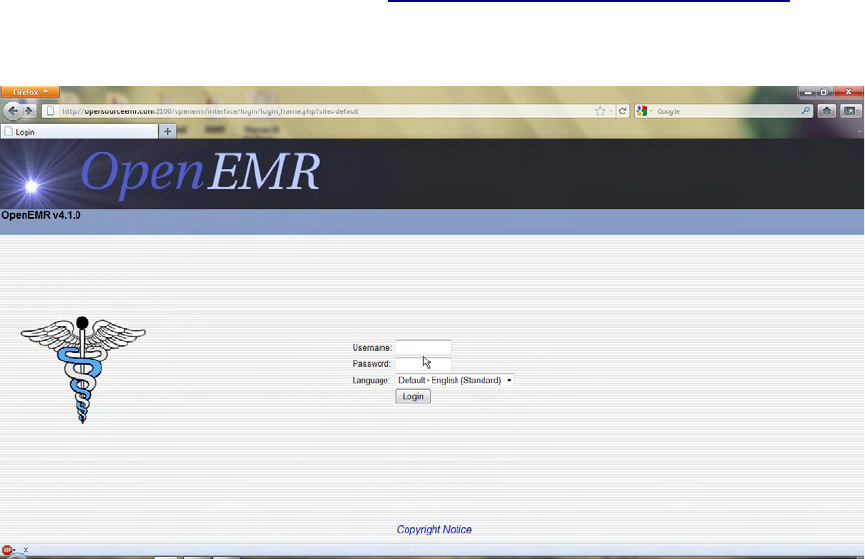
Task: Click the Password input field
Action: [423, 364]
